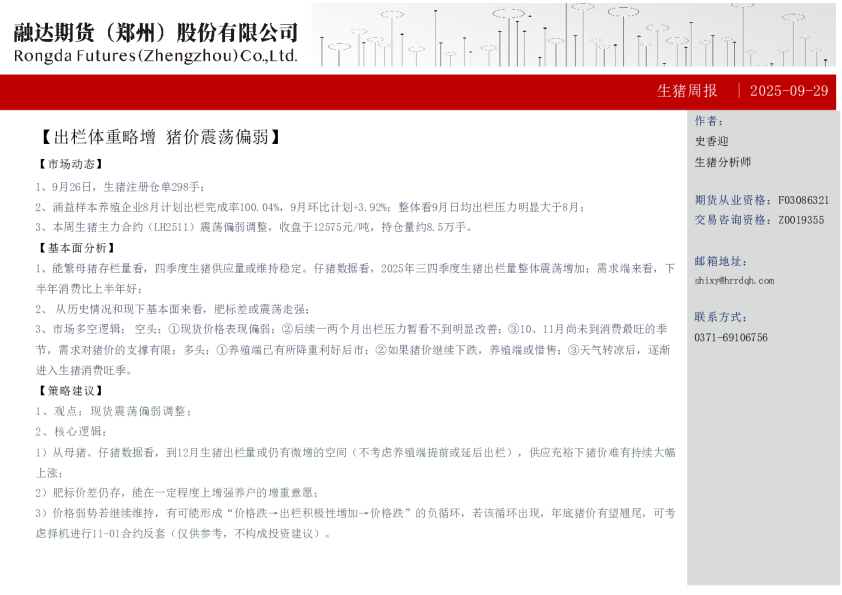Click the 生猪分析师 job title

click(x=722, y=162)
